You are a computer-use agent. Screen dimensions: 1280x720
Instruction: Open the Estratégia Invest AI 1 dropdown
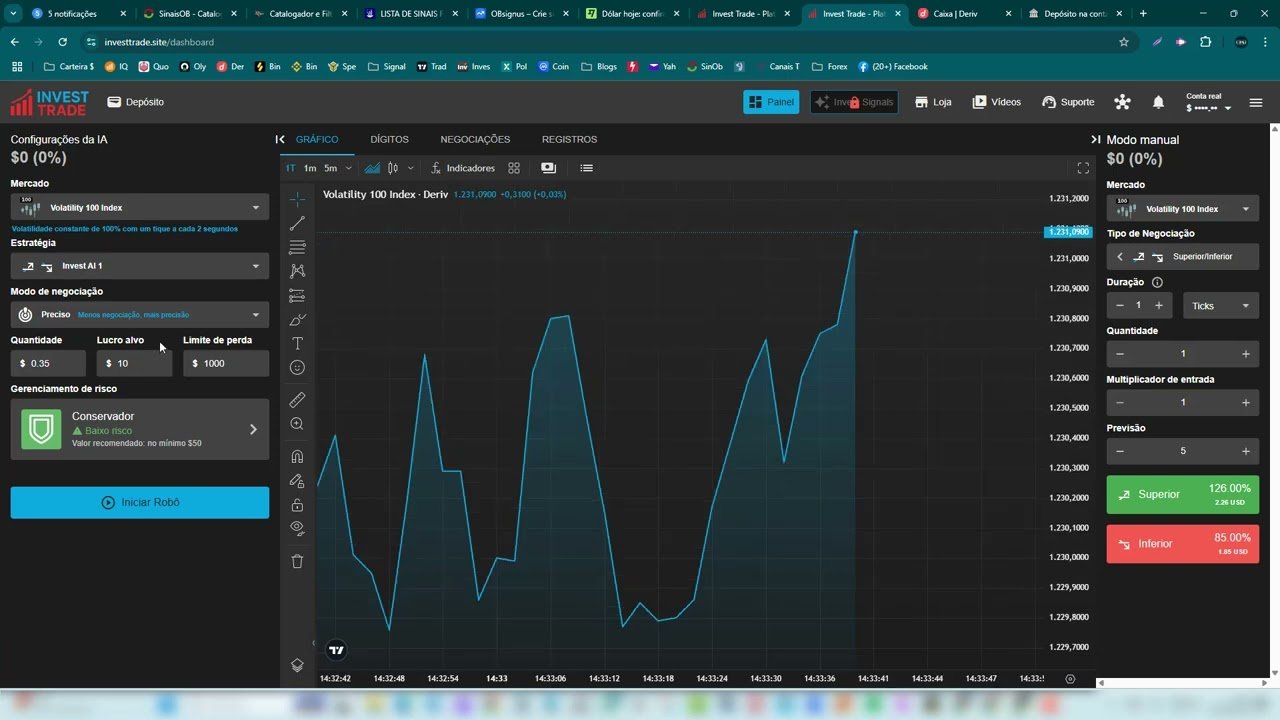tap(140, 266)
